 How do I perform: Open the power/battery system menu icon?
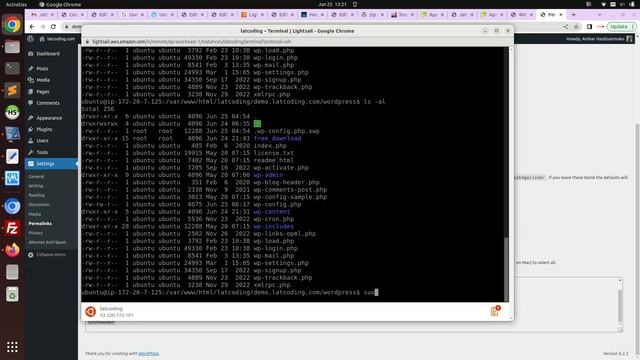pos(631,4)
